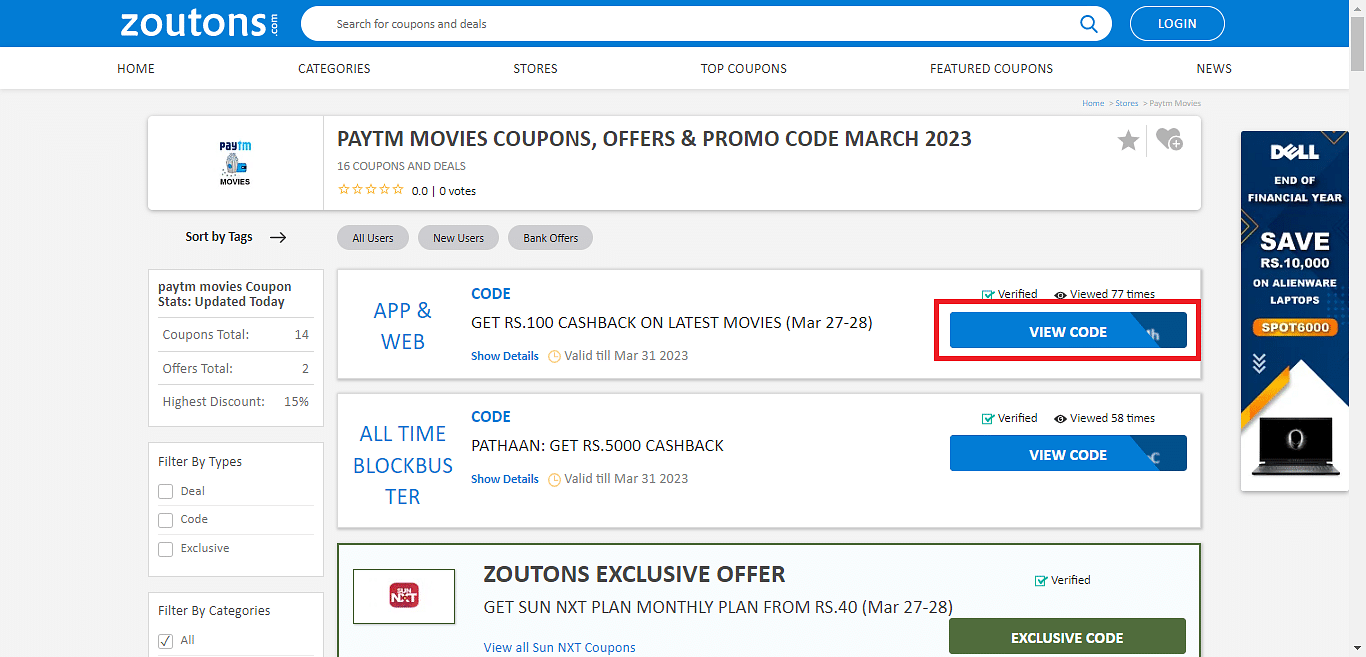Tick the Exclusive filter checkbox
This screenshot has height=657, width=1366.
(x=166, y=549)
